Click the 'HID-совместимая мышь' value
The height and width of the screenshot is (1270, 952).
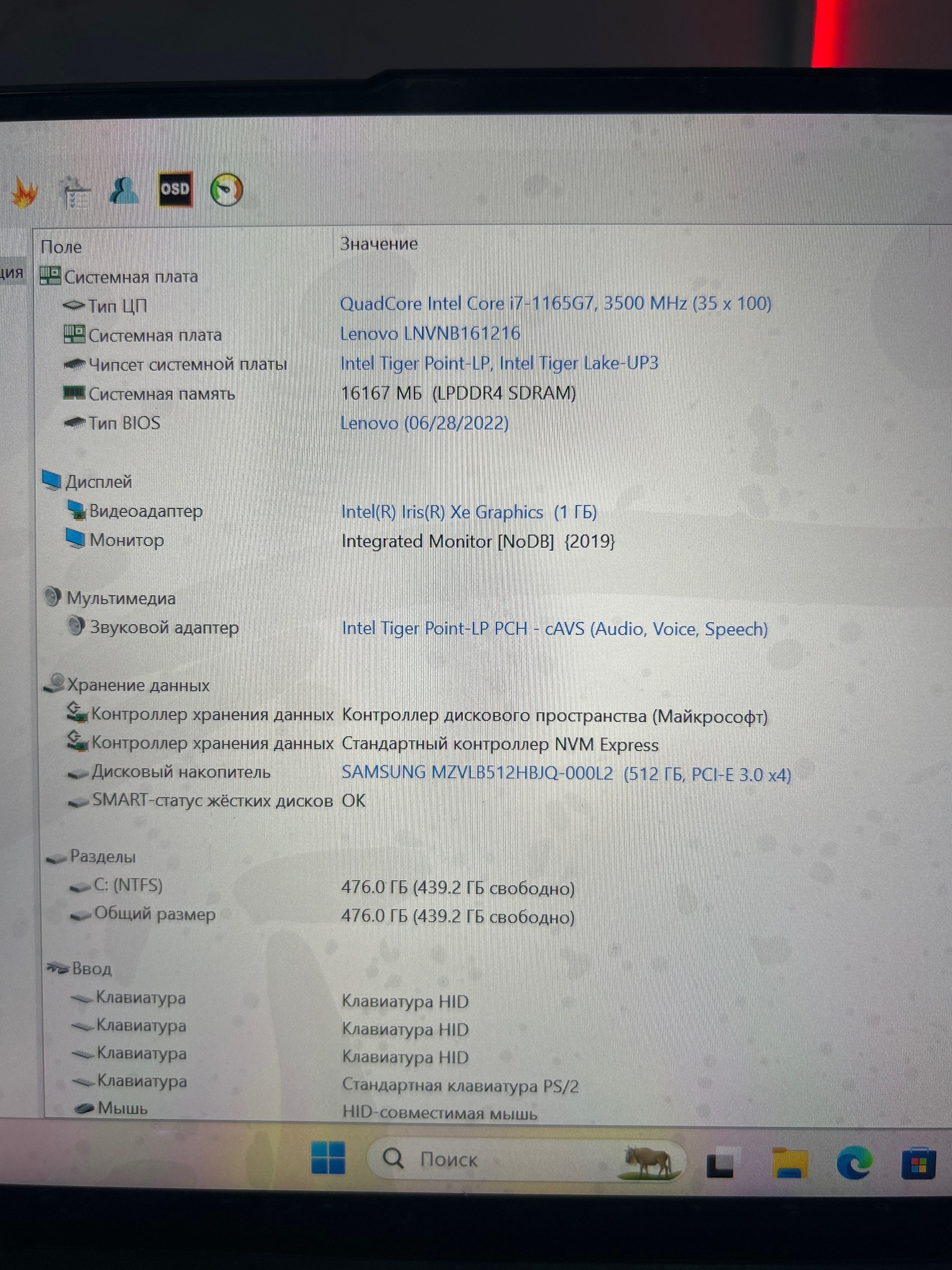[x=440, y=1112]
